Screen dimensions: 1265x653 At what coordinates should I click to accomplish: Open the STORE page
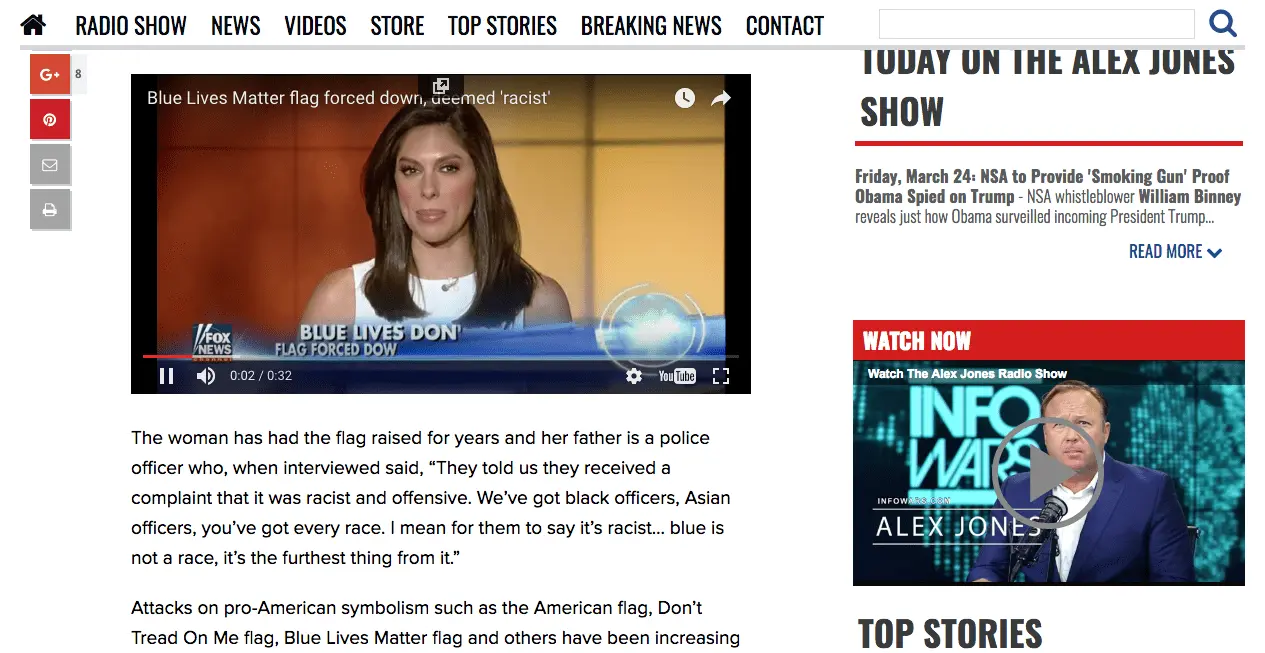[397, 26]
